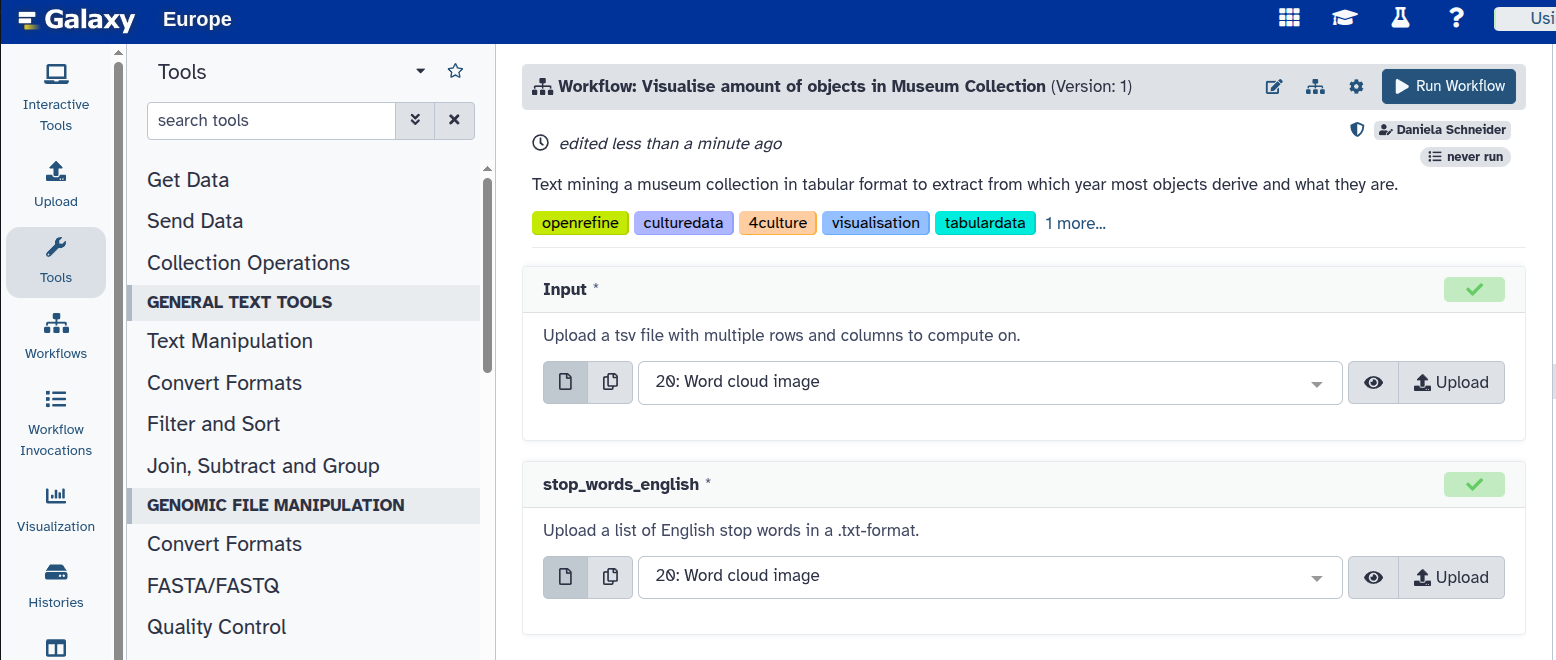Expand the Tools panel options caret
This screenshot has width=1556, height=660.
[x=420, y=71]
